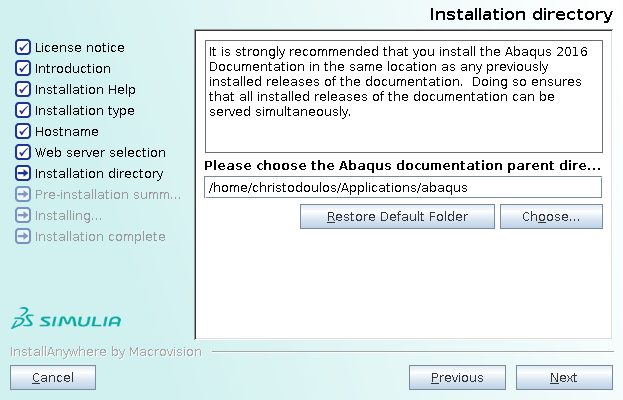Go to the Next installer step
The width and height of the screenshot is (623, 400).
564,377
